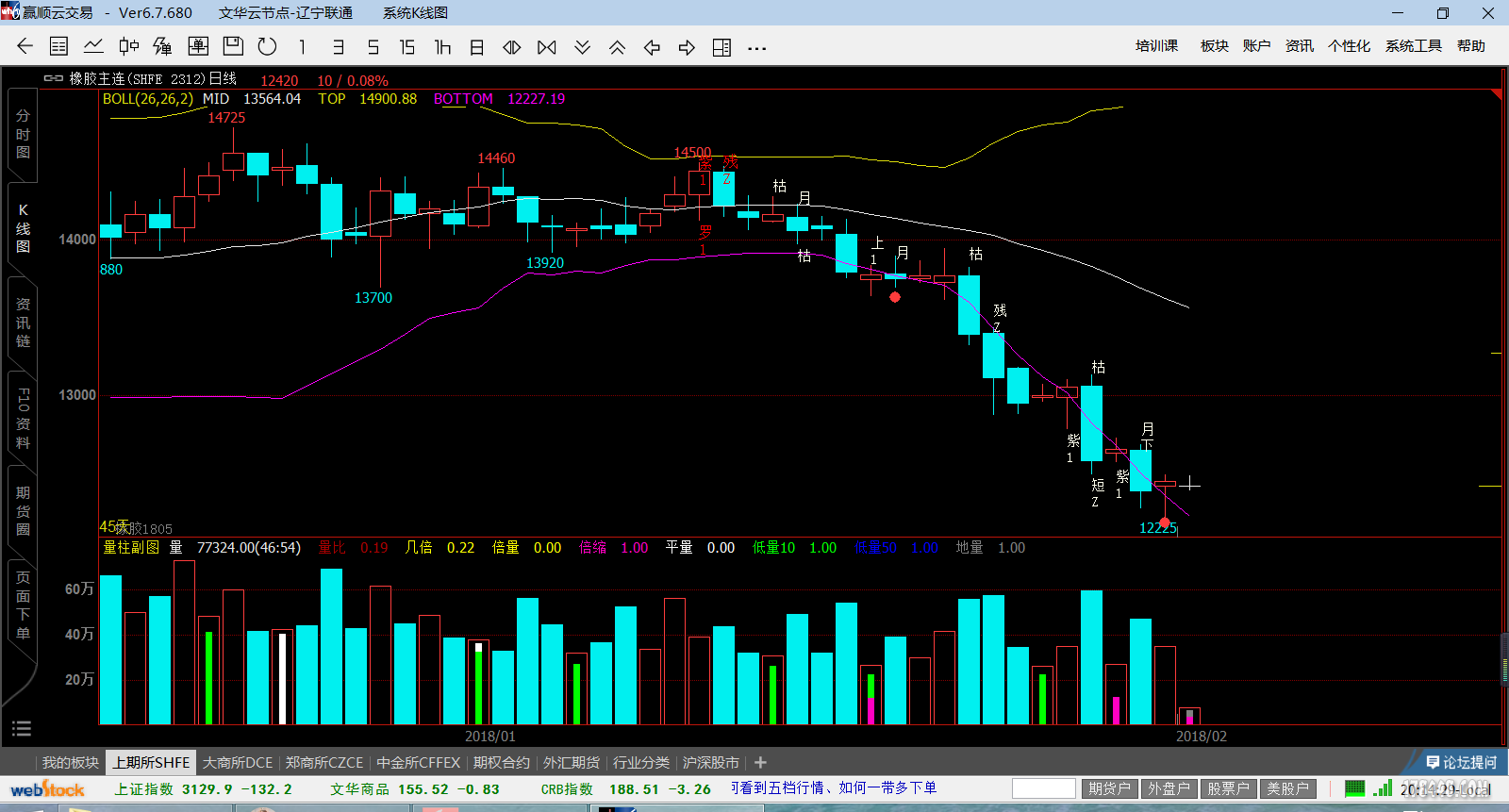Open the 帮助 menu
Image resolution: width=1509 pixels, height=812 pixels.
[1470, 45]
